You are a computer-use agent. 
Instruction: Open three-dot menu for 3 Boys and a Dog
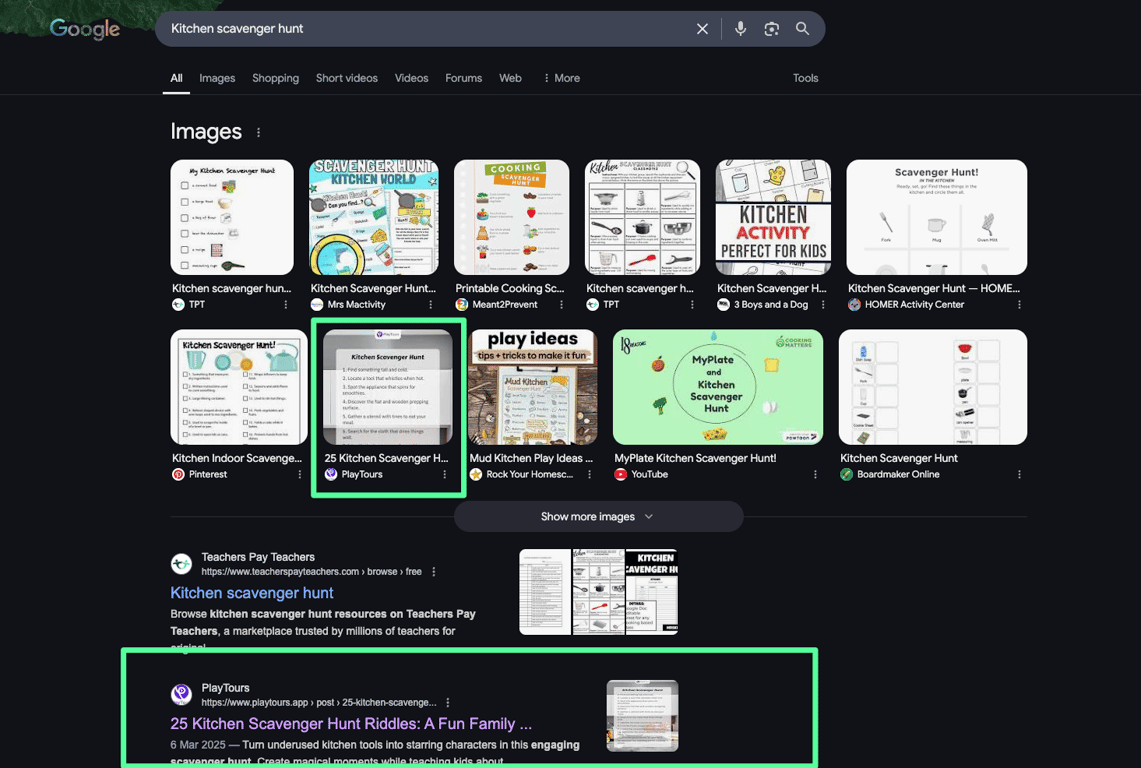(x=823, y=305)
